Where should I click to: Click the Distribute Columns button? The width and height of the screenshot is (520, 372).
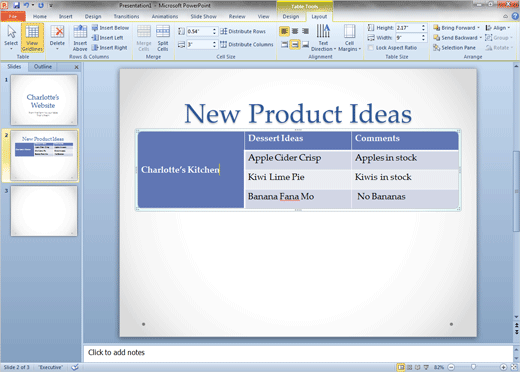tap(247, 44)
